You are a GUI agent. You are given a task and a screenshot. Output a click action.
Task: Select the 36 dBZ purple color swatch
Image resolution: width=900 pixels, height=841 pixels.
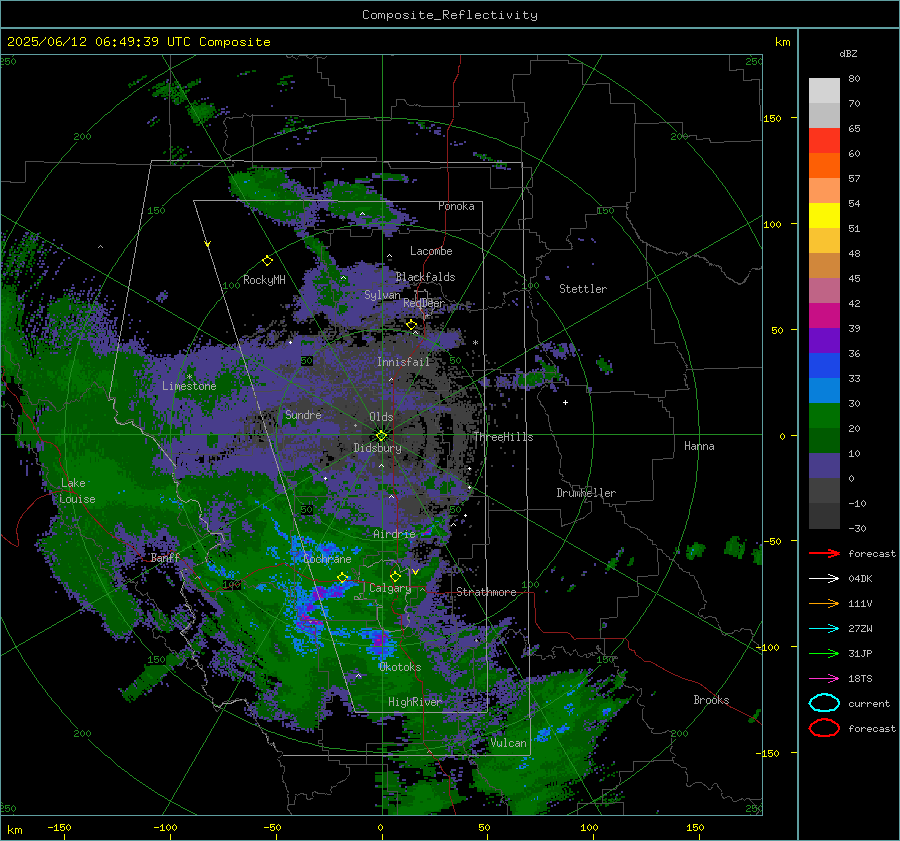point(824,340)
